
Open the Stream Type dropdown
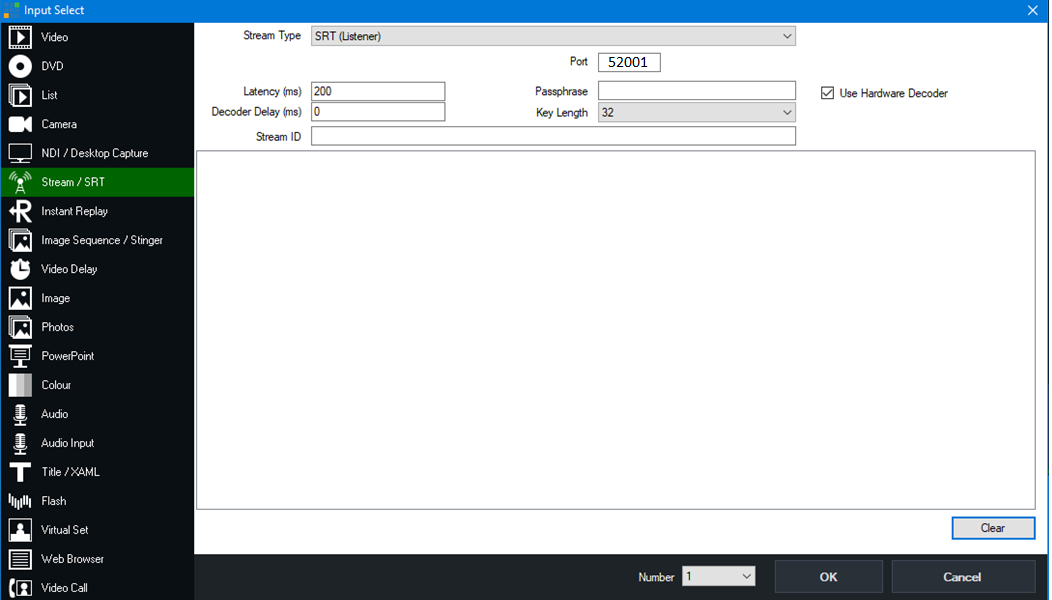(x=553, y=36)
